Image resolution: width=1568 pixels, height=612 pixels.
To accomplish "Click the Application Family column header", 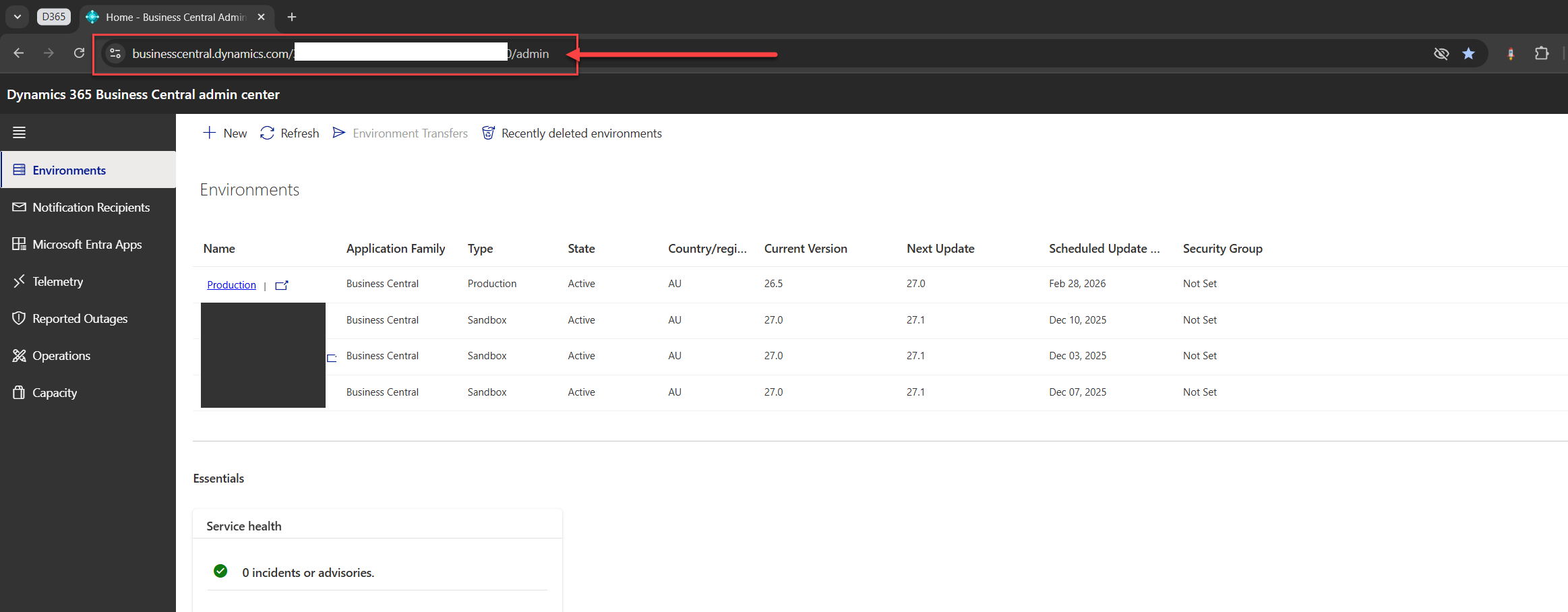I will [x=396, y=248].
